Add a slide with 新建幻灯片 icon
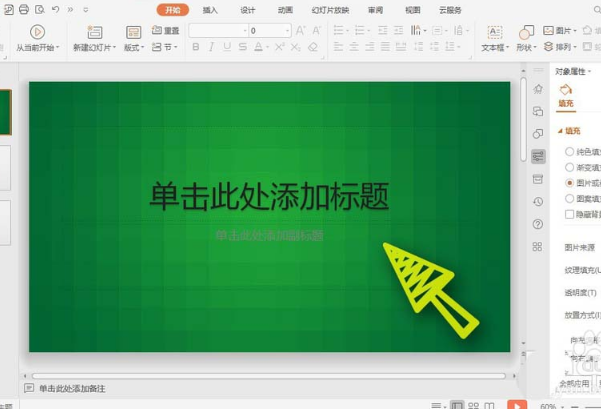Image resolution: width=601 pixels, height=409 pixels. point(95,32)
